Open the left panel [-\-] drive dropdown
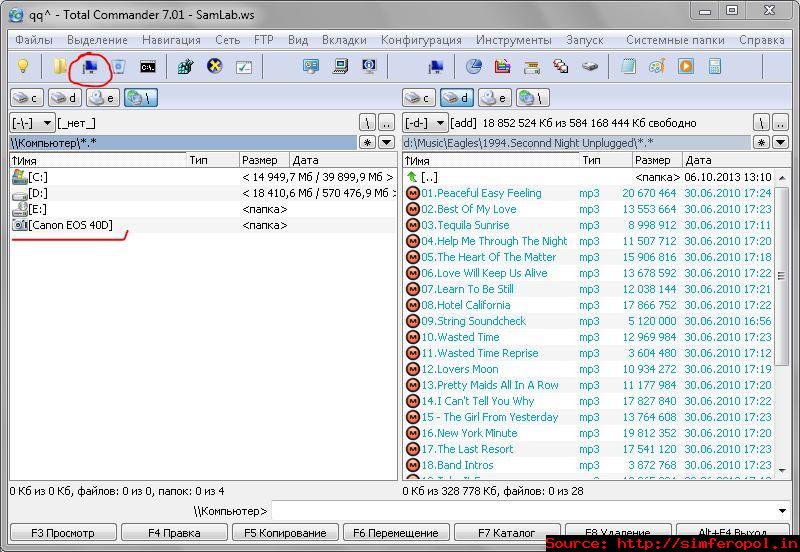 (x=32, y=123)
